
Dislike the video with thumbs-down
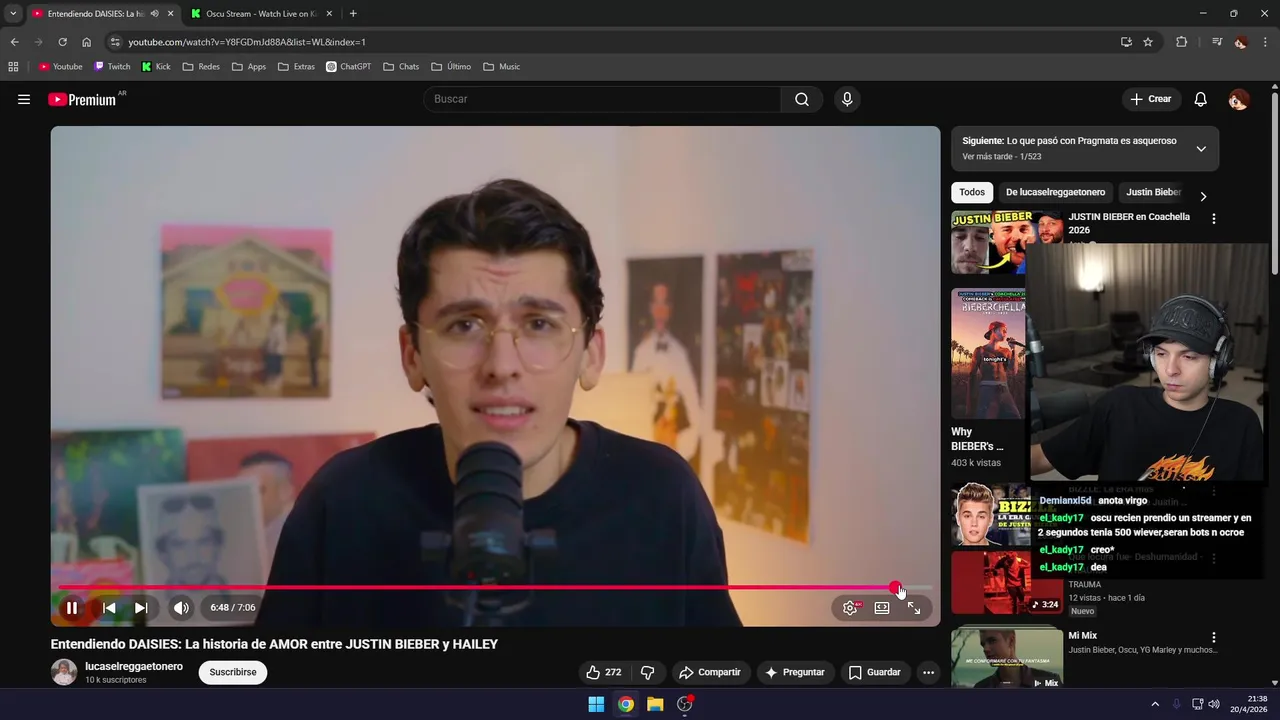[x=647, y=672]
